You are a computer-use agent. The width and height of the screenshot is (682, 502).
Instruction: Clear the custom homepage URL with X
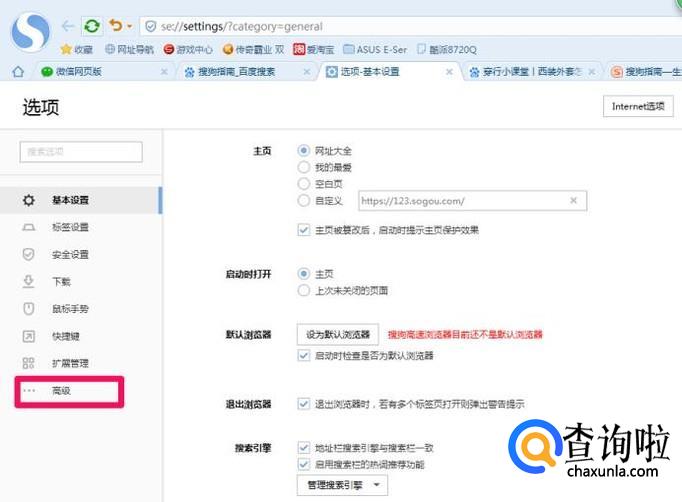(x=574, y=201)
